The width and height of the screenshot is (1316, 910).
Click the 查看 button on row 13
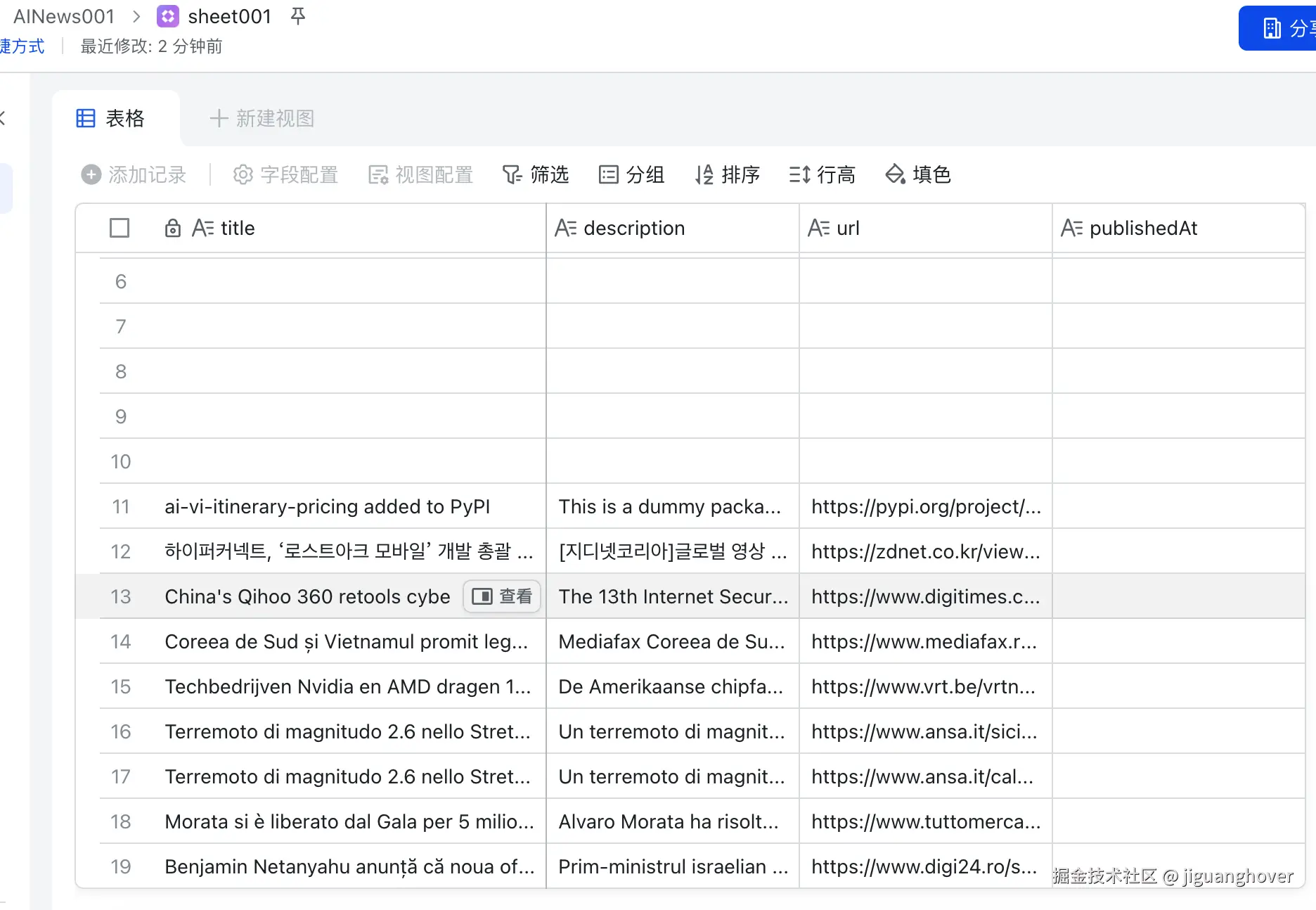(502, 596)
